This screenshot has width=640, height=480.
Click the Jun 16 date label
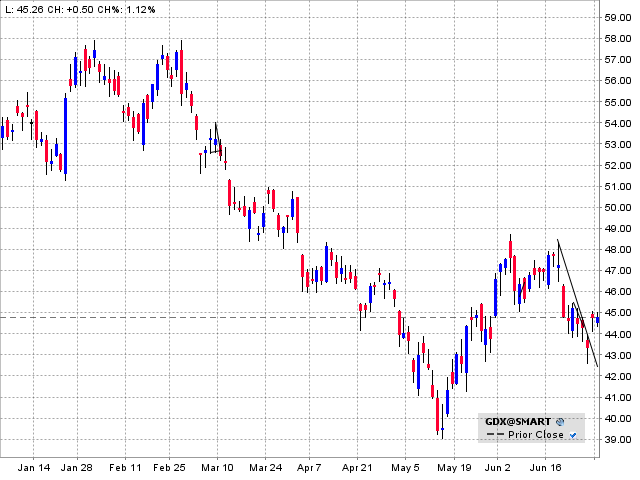click(x=545, y=468)
